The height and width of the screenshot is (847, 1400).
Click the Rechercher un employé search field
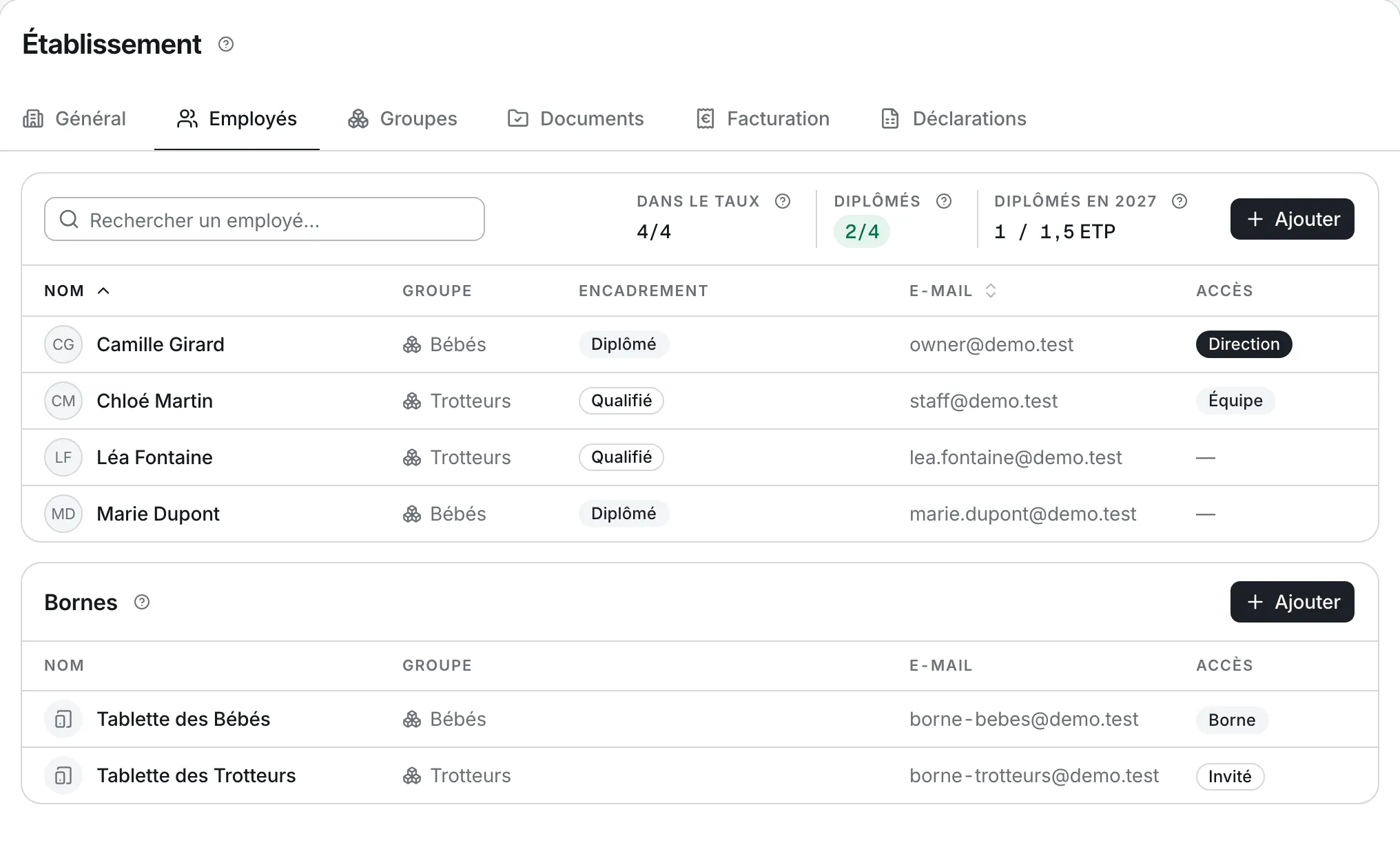(x=265, y=219)
